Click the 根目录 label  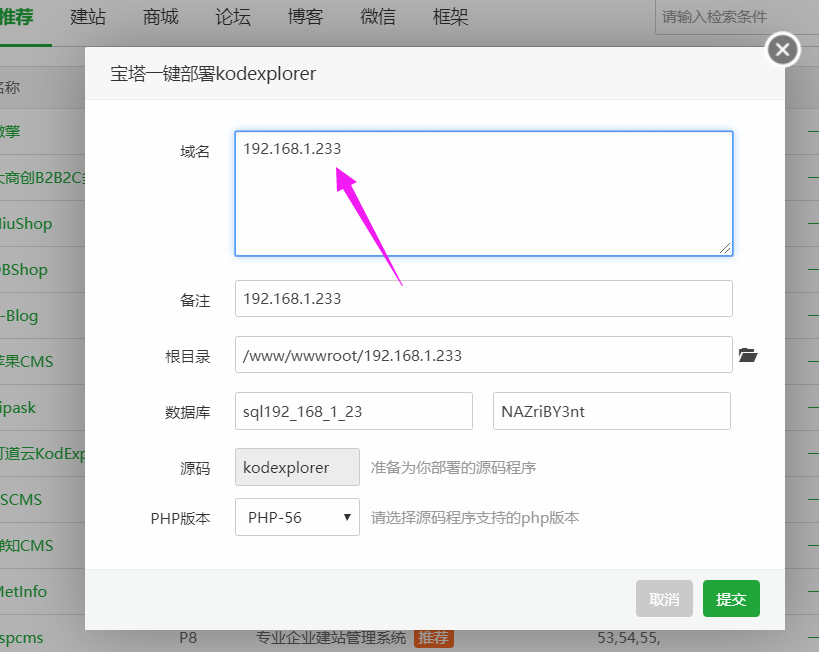point(188,356)
